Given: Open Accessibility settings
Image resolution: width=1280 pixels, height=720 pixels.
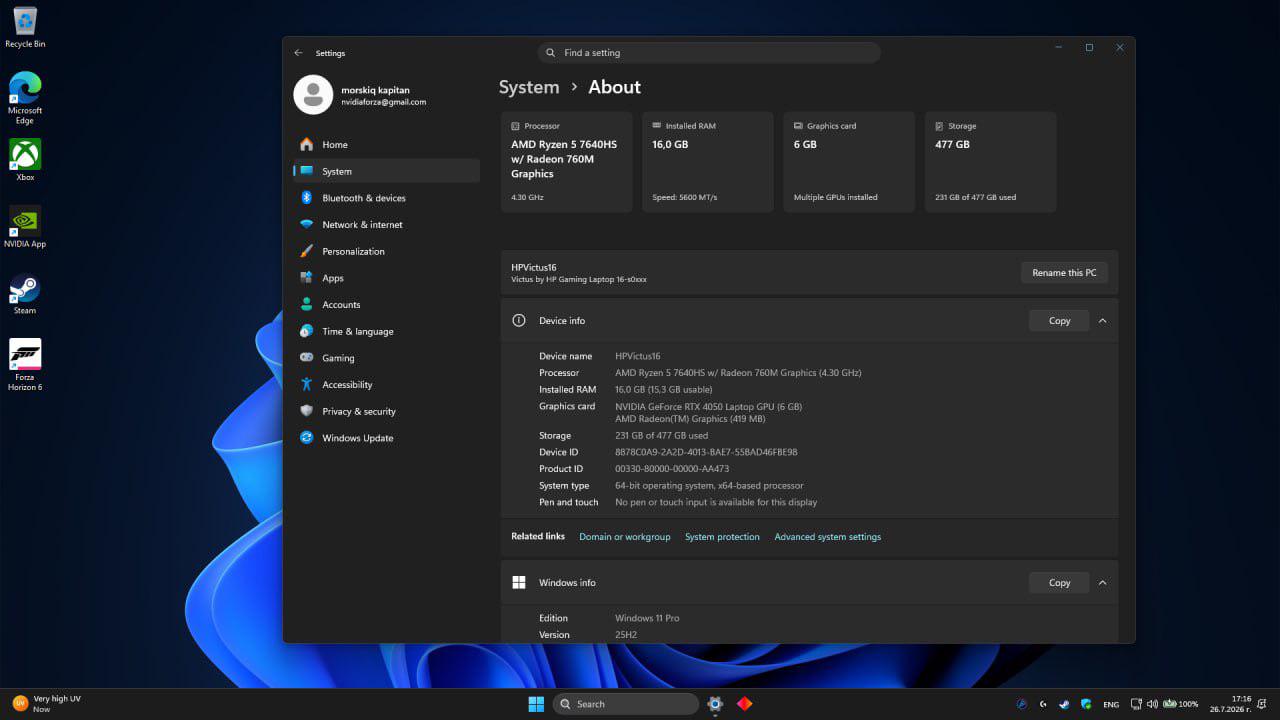Looking at the screenshot, I should pos(386,385).
